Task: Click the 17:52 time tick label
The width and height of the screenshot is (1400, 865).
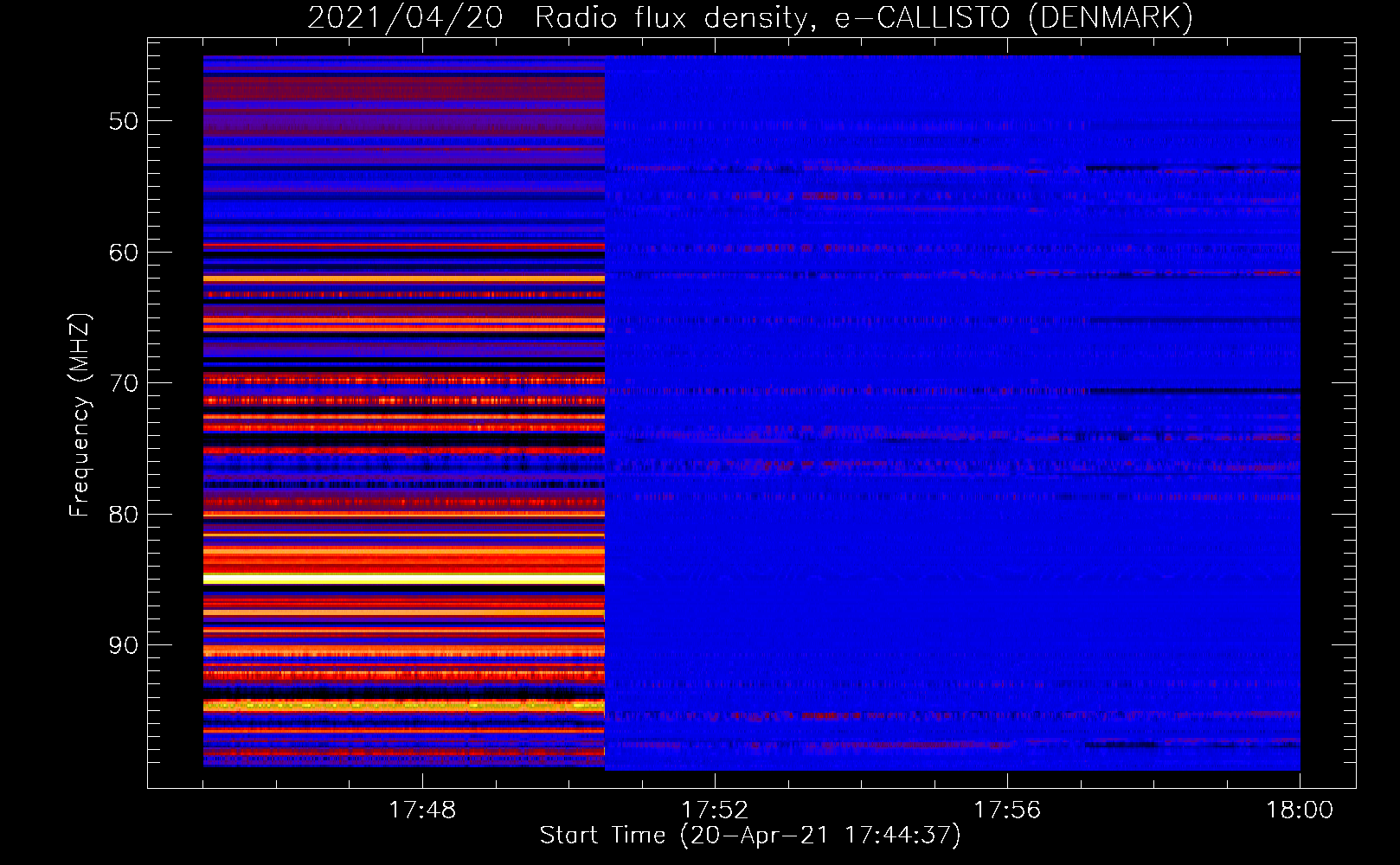Action: point(715,811)
